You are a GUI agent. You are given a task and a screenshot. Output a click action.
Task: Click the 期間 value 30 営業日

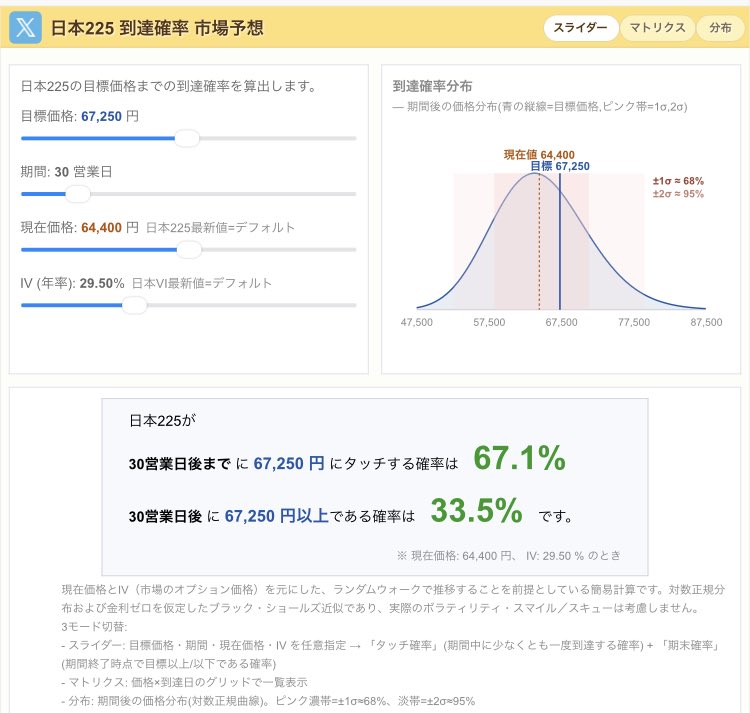83,172
